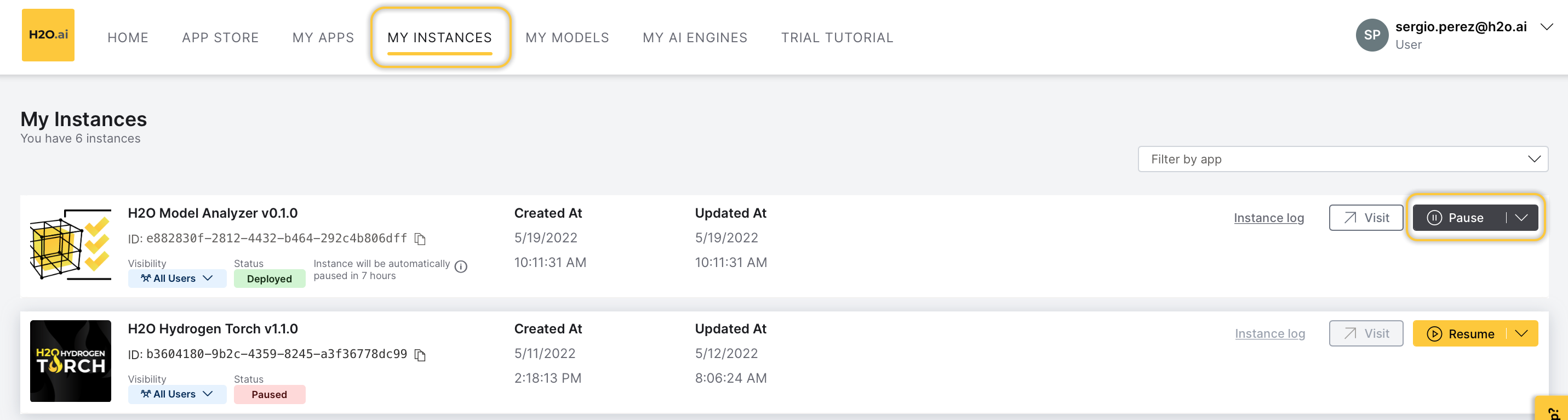Image resolution: width=1568 pixels, height=420 pixels.
Task: Click the H2O.ai logo
Action: [48, 35]
